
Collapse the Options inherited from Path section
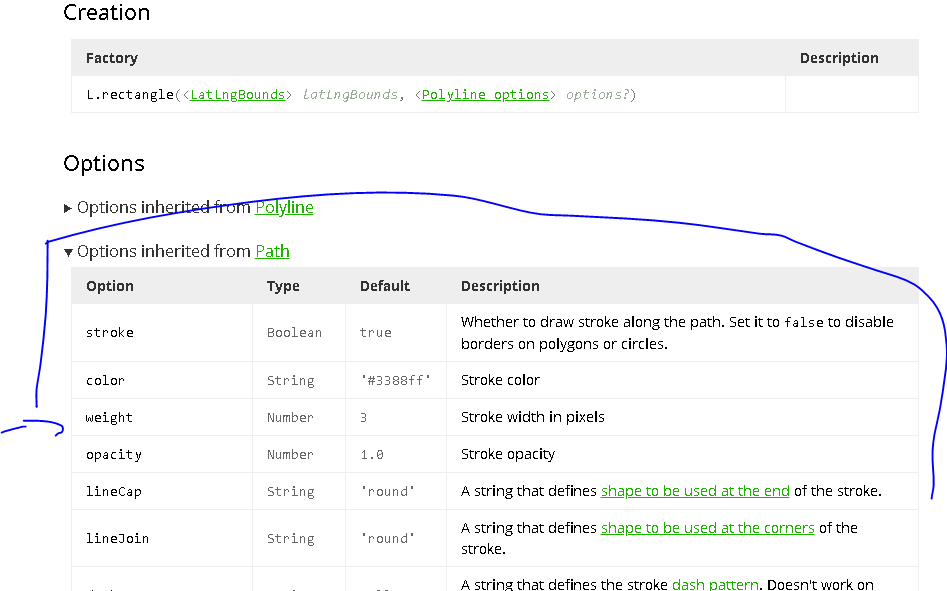[68, 251]
